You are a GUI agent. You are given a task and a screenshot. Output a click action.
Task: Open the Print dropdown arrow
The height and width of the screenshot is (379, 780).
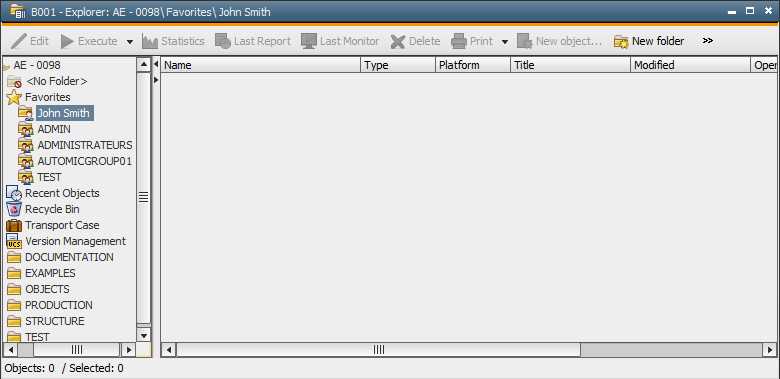(505, 42)
